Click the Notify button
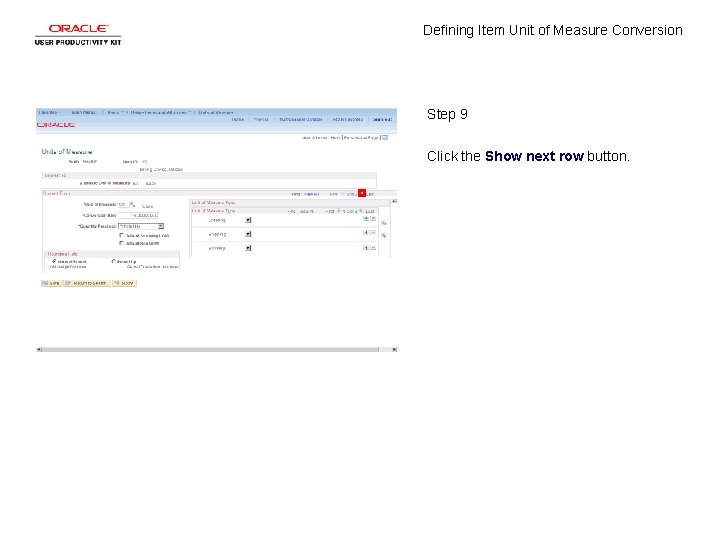Screen dimensions: 720x540 [124, 283]
